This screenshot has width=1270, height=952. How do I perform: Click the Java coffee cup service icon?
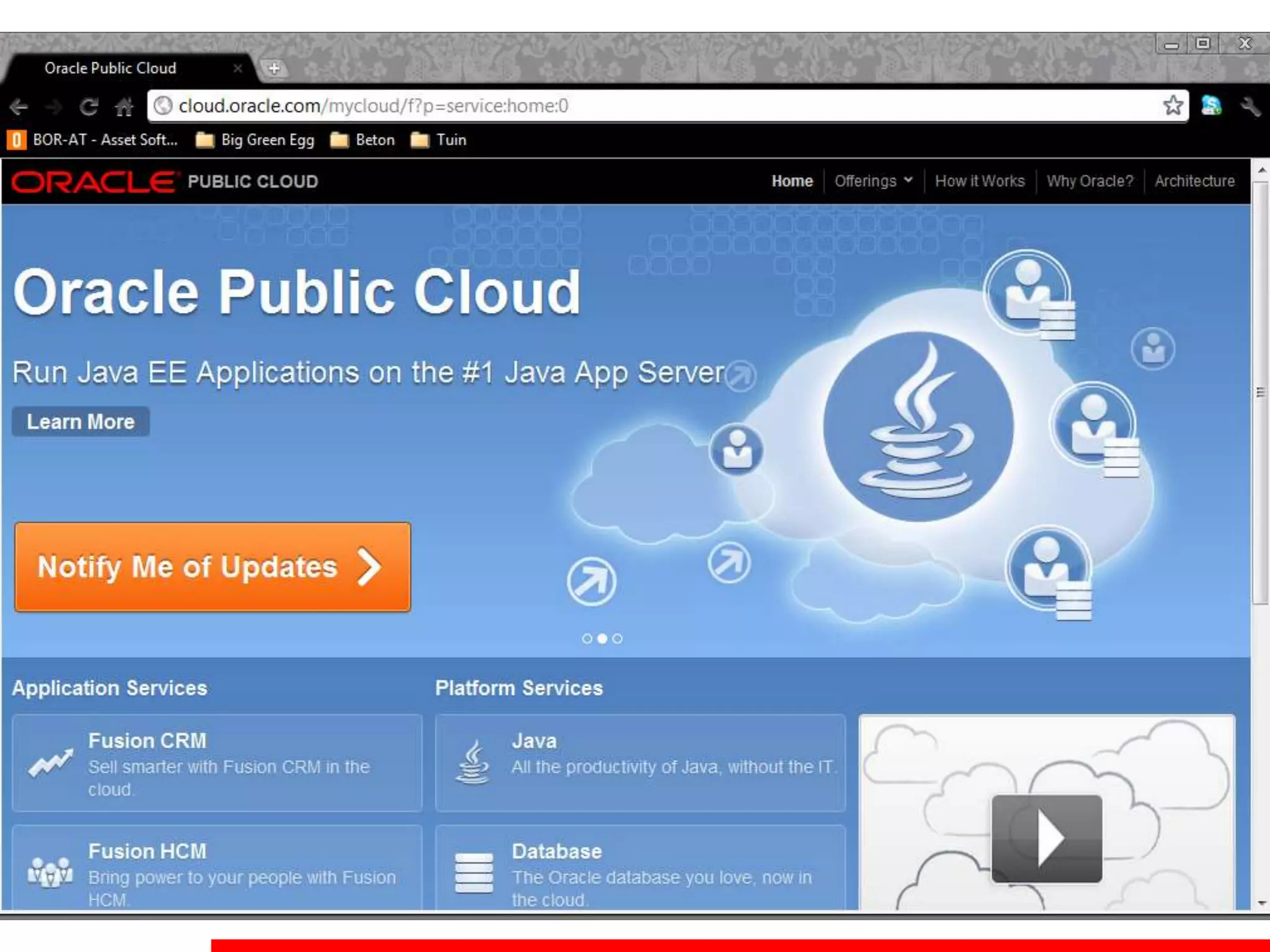point(473,763)
